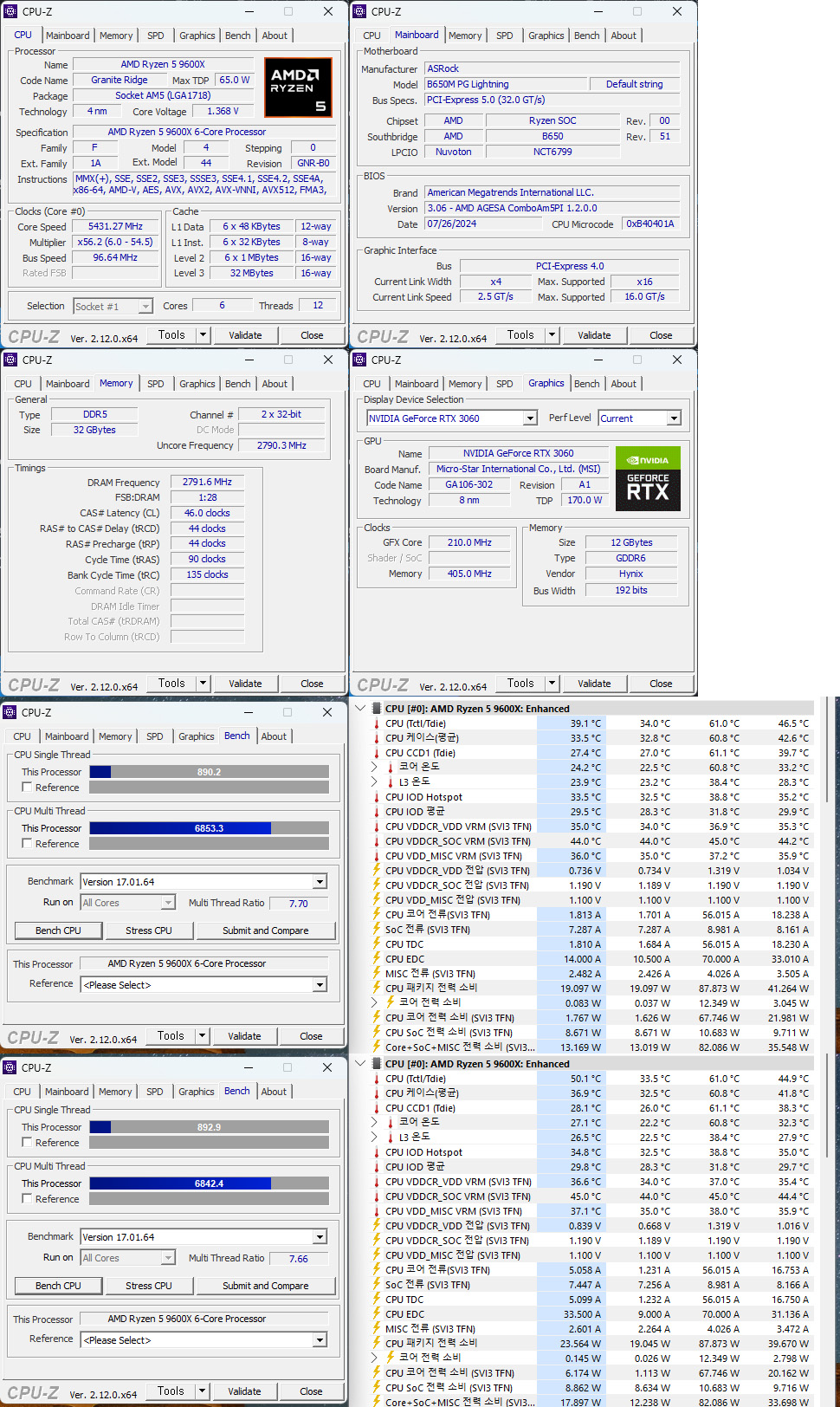The height and width of the screenshot is (1407, 840).
Task: Switch to Mainboard tab in the CPU-tab window
Action: click(x=68, y=36)
